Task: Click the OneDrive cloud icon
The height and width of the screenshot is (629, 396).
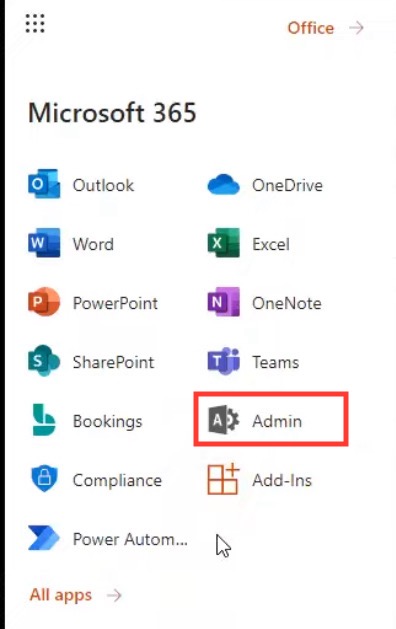Action: (x=223, y=185)
